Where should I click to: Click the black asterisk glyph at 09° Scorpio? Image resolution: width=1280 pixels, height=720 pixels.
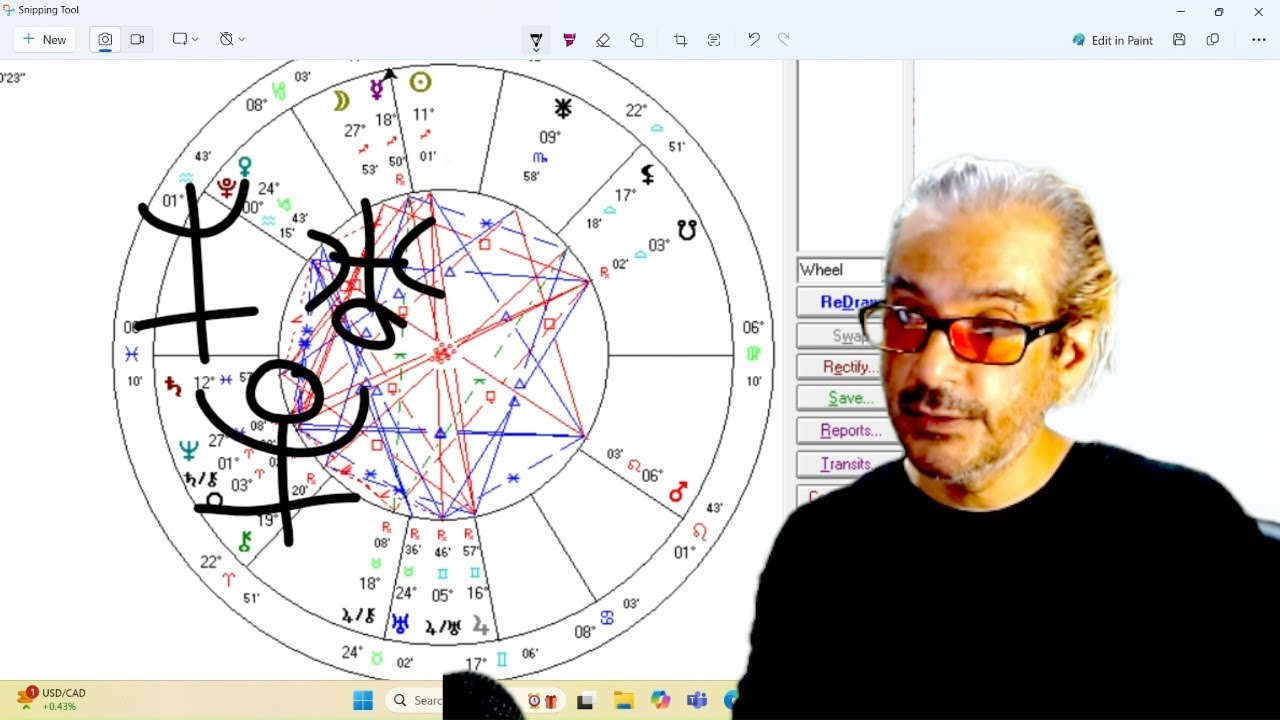pos(564,108)
